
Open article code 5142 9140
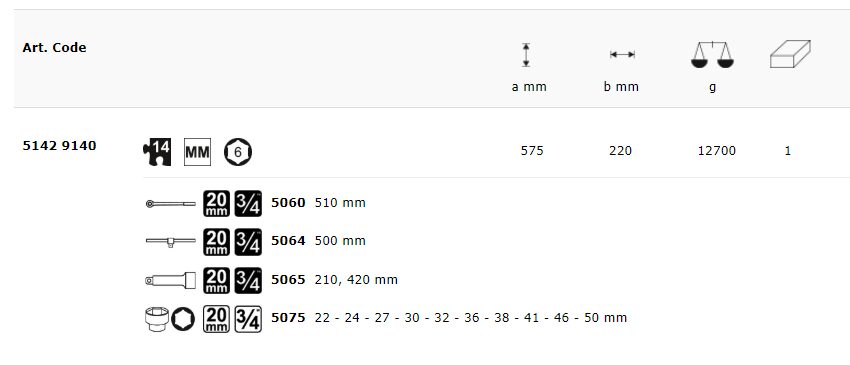point(60,145)
